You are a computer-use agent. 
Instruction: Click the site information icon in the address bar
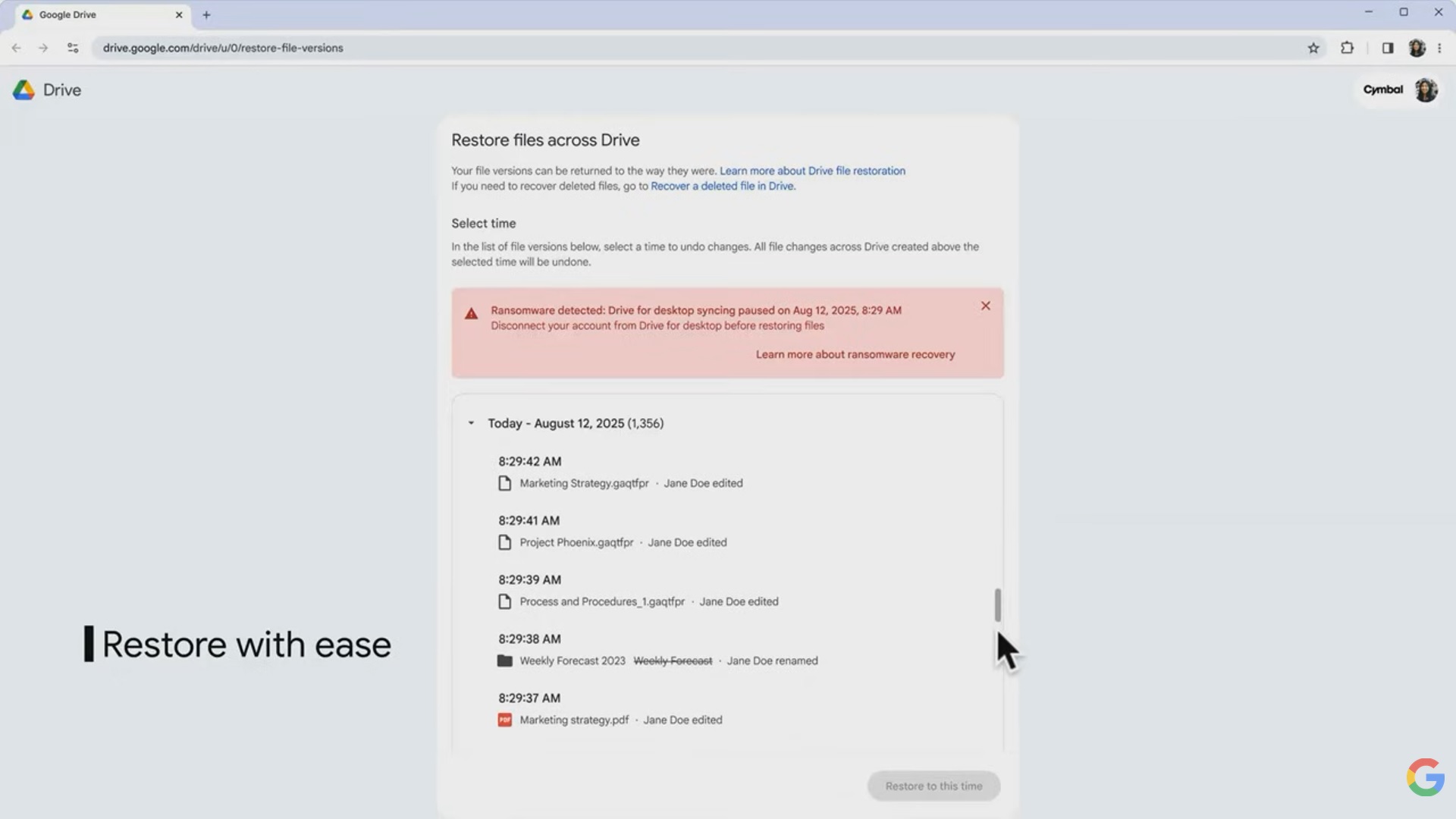[x=73, y=48]
